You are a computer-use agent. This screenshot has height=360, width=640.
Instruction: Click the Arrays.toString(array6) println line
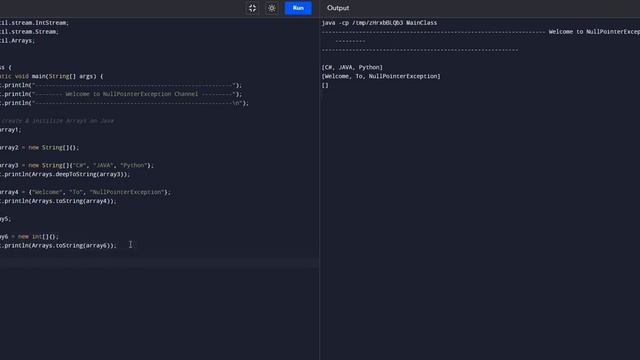58,246
